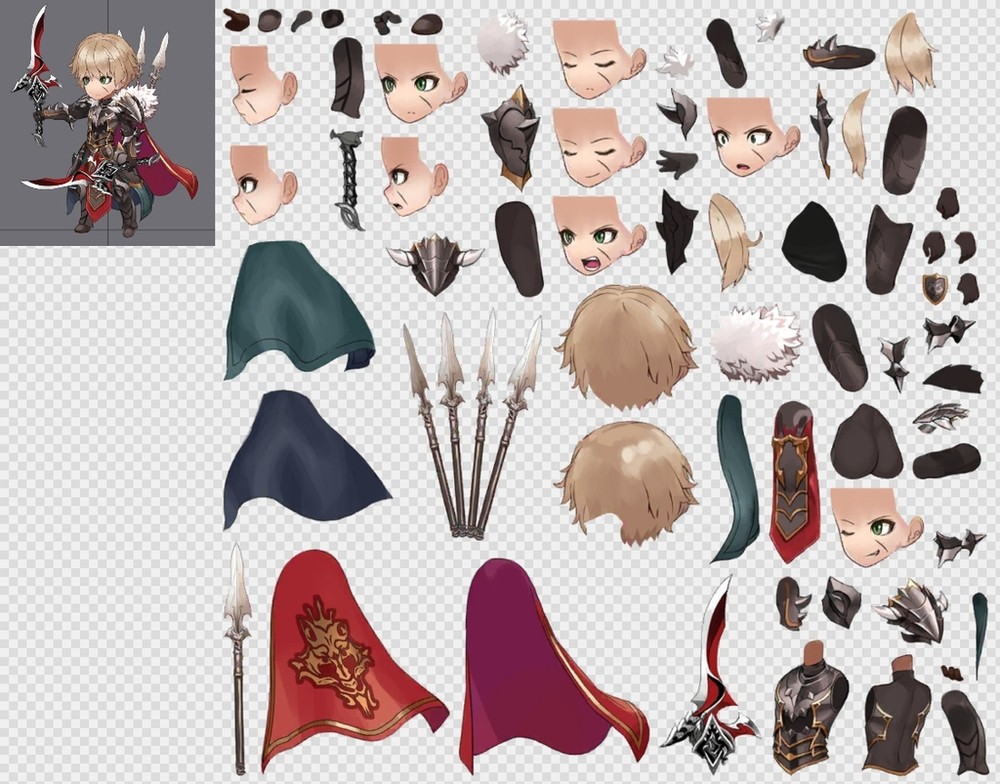
Task: Select the spiked silver gauntlet sprite
Action: click(913, 610)
